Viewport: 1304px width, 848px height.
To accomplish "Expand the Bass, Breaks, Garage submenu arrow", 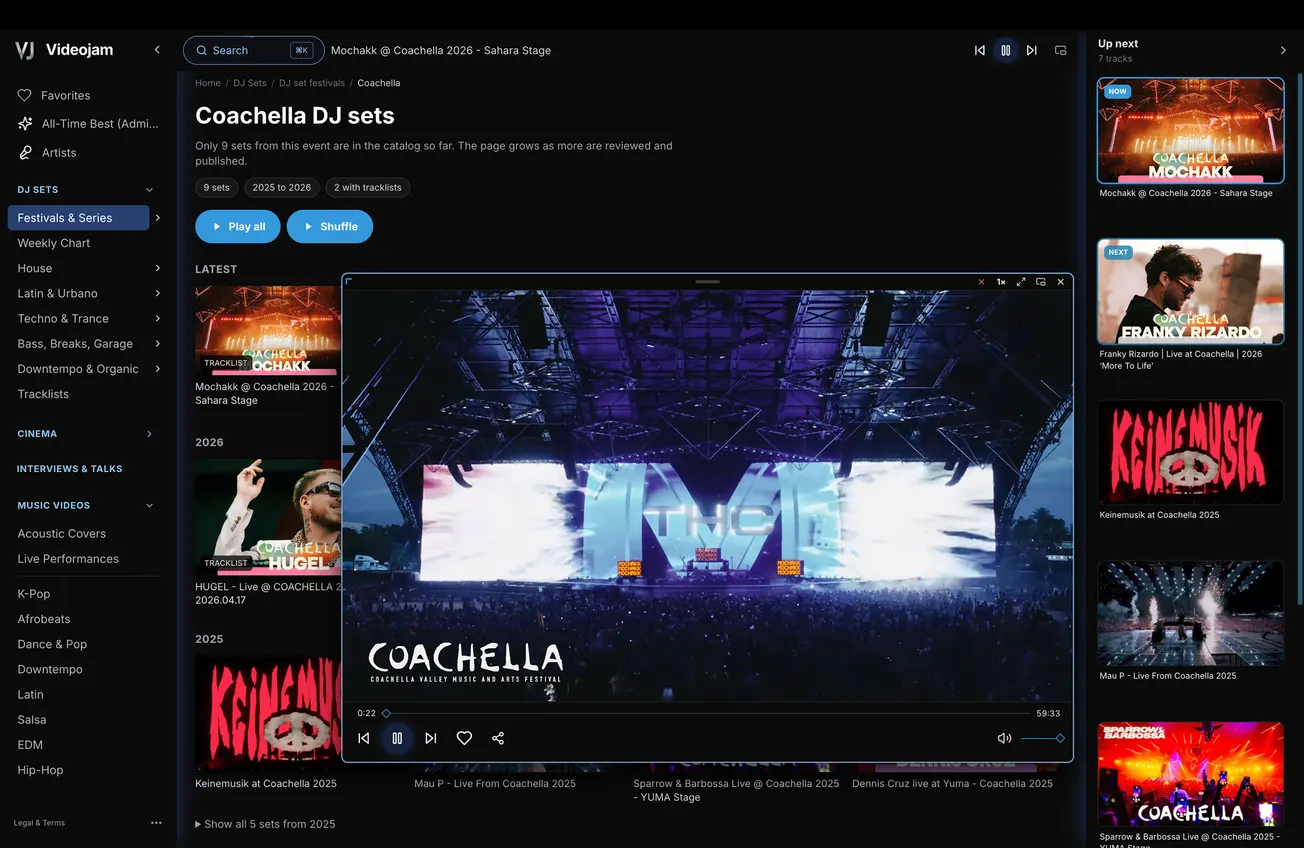I will coord(158,343).
